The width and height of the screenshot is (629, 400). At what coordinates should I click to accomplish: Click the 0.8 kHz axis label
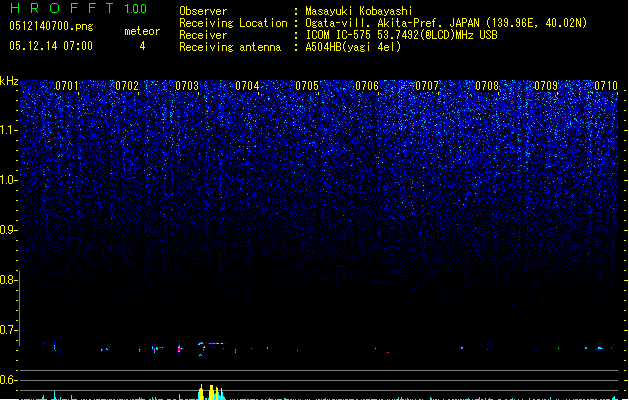pos(8,280)
